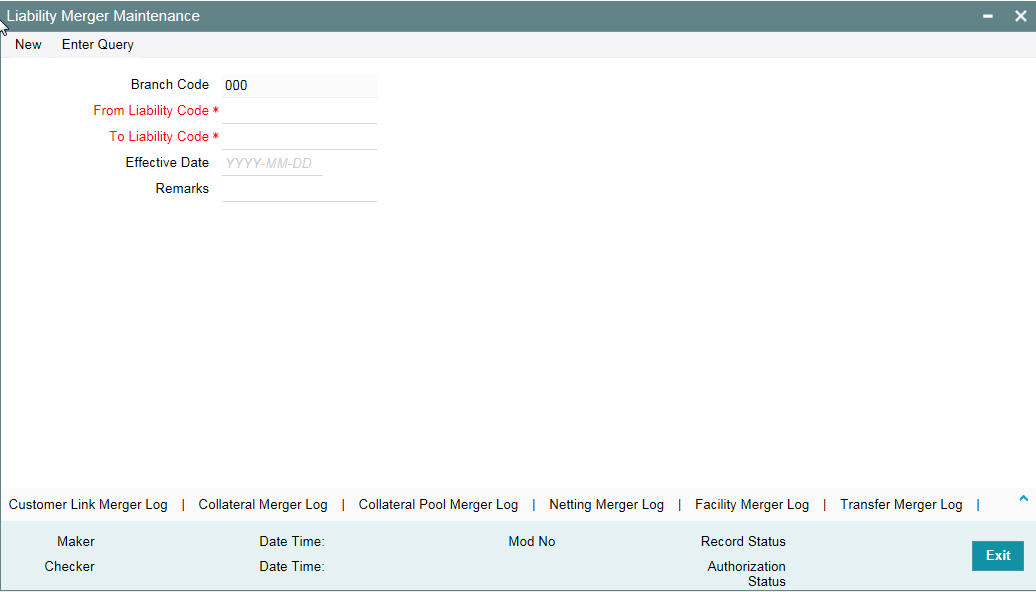Image resolution: width=1036 pixels, height=592 pixels.
Task: Open the Facility Merger Log
Action: coord(752,505)
